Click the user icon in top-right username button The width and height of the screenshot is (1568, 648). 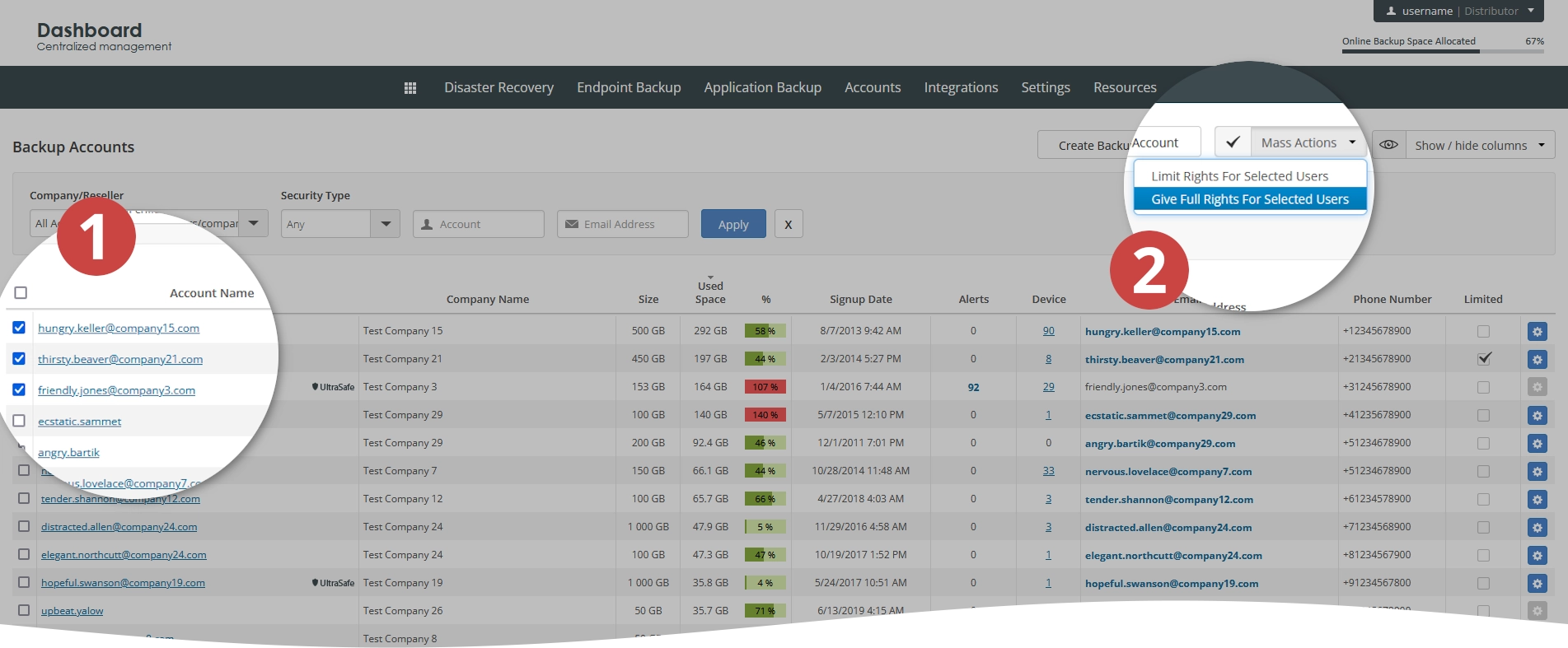[x=1391, y=12]
